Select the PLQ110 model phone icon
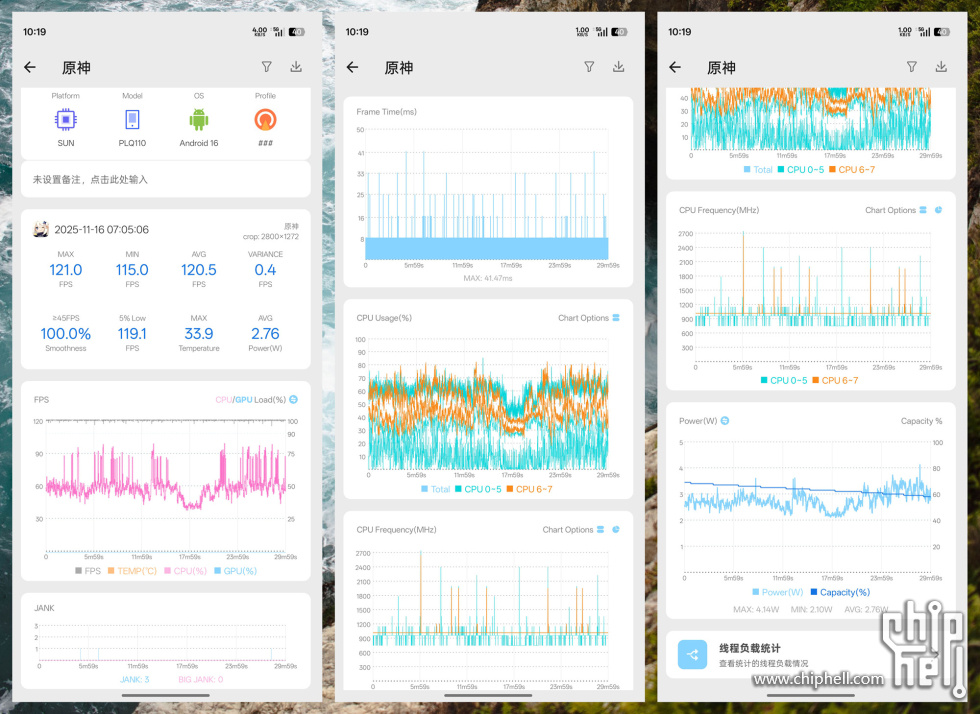 132,119
